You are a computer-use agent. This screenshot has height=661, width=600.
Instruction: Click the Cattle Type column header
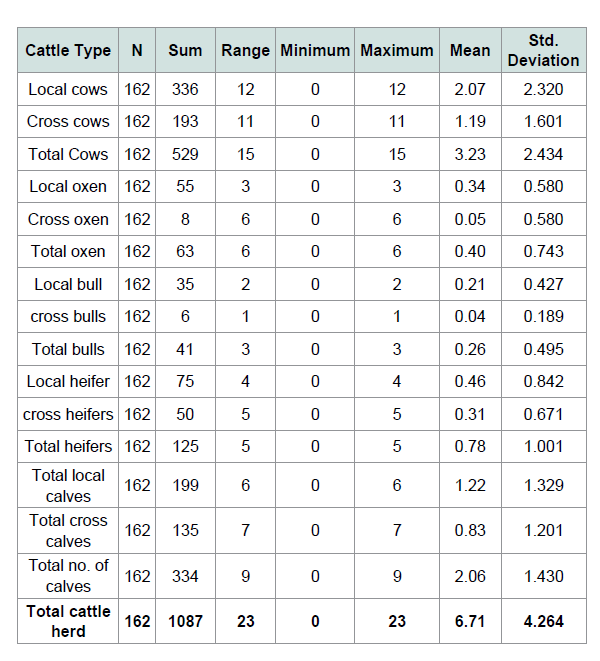[x=68, y=50]
